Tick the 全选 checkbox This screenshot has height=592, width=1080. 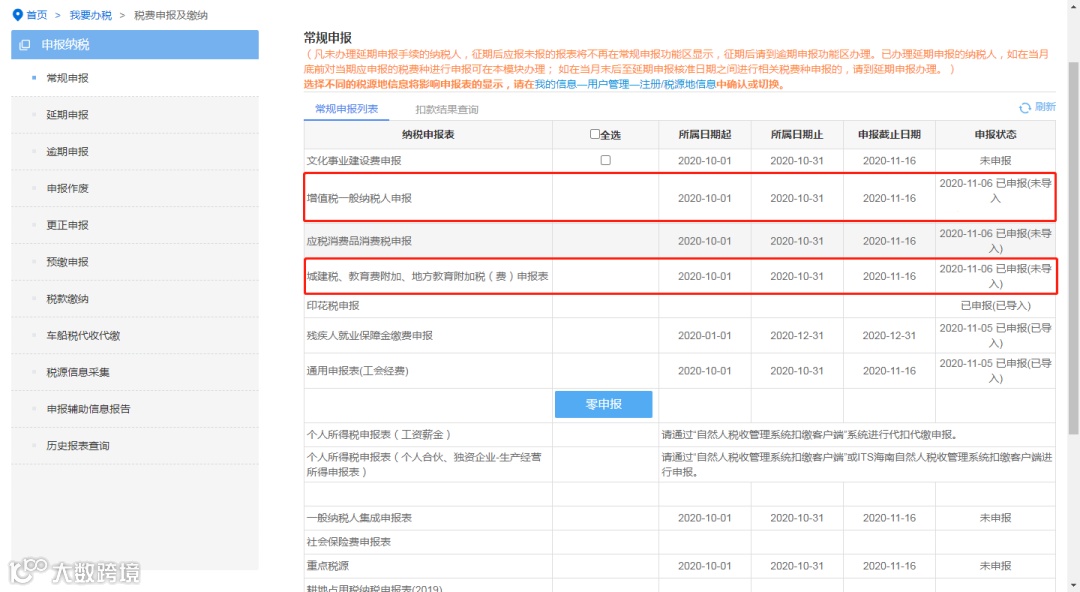click(594, 134)
